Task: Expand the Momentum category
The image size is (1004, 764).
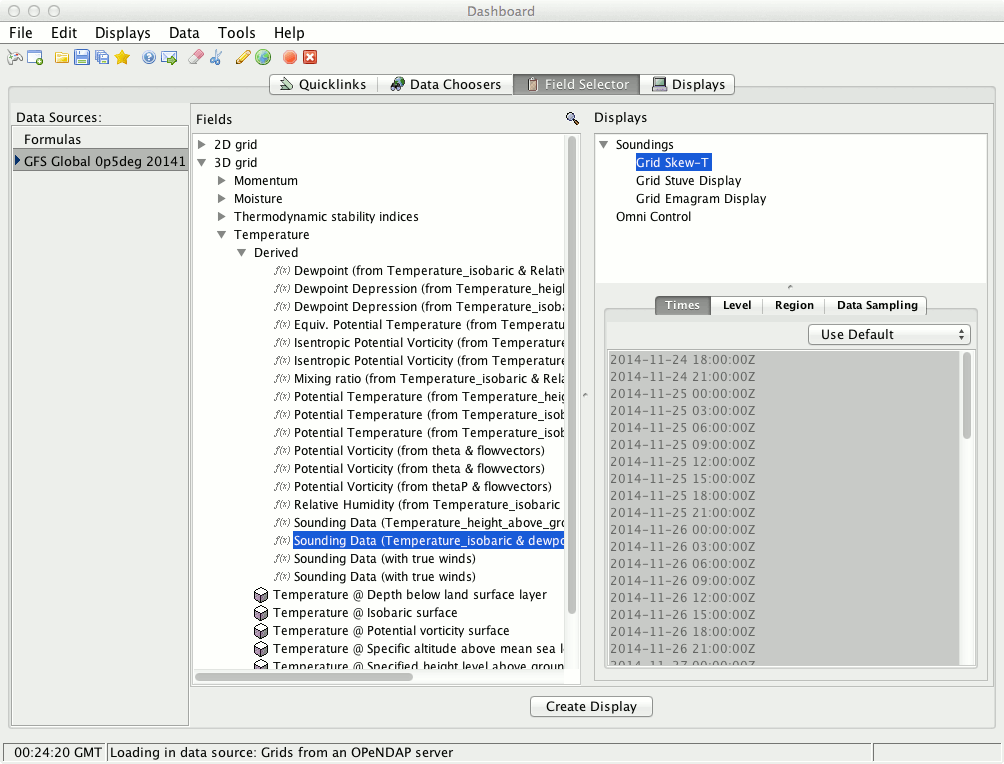Action: click(x=222, y=181)
